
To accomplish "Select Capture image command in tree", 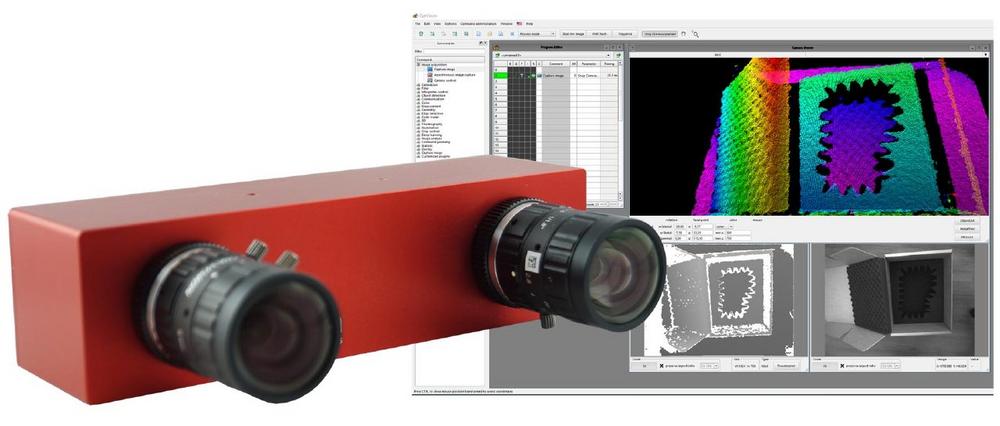I will [x=443, y=70].
